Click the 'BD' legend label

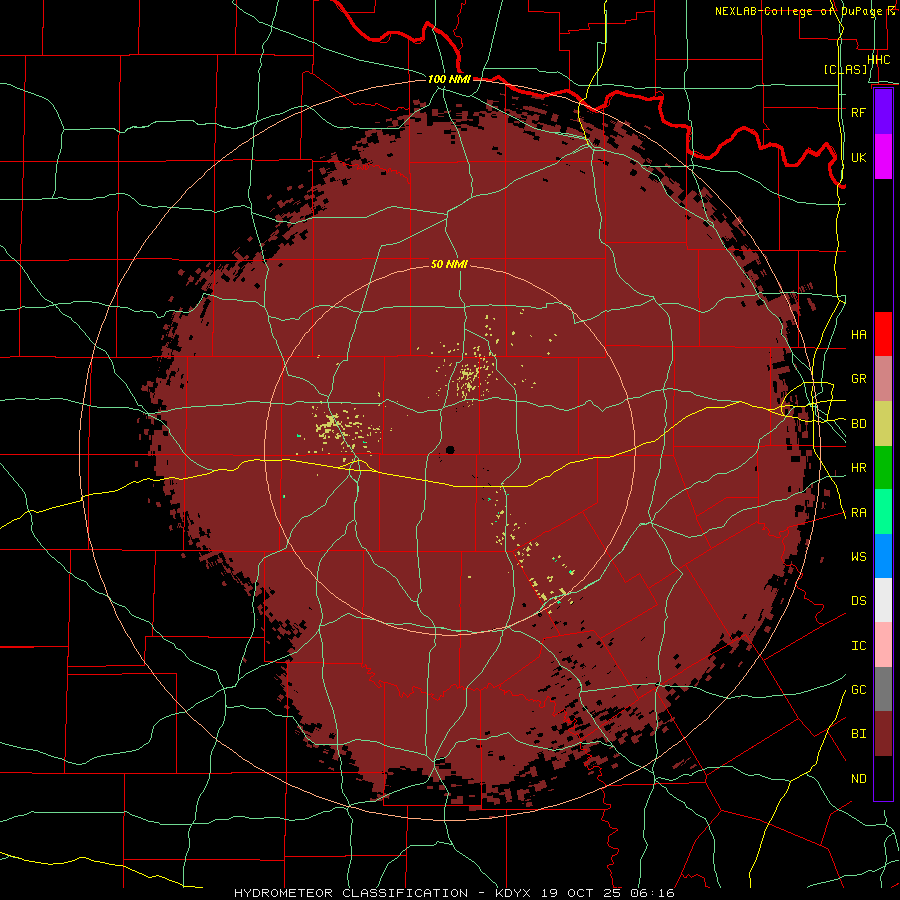tap(858, 424)
